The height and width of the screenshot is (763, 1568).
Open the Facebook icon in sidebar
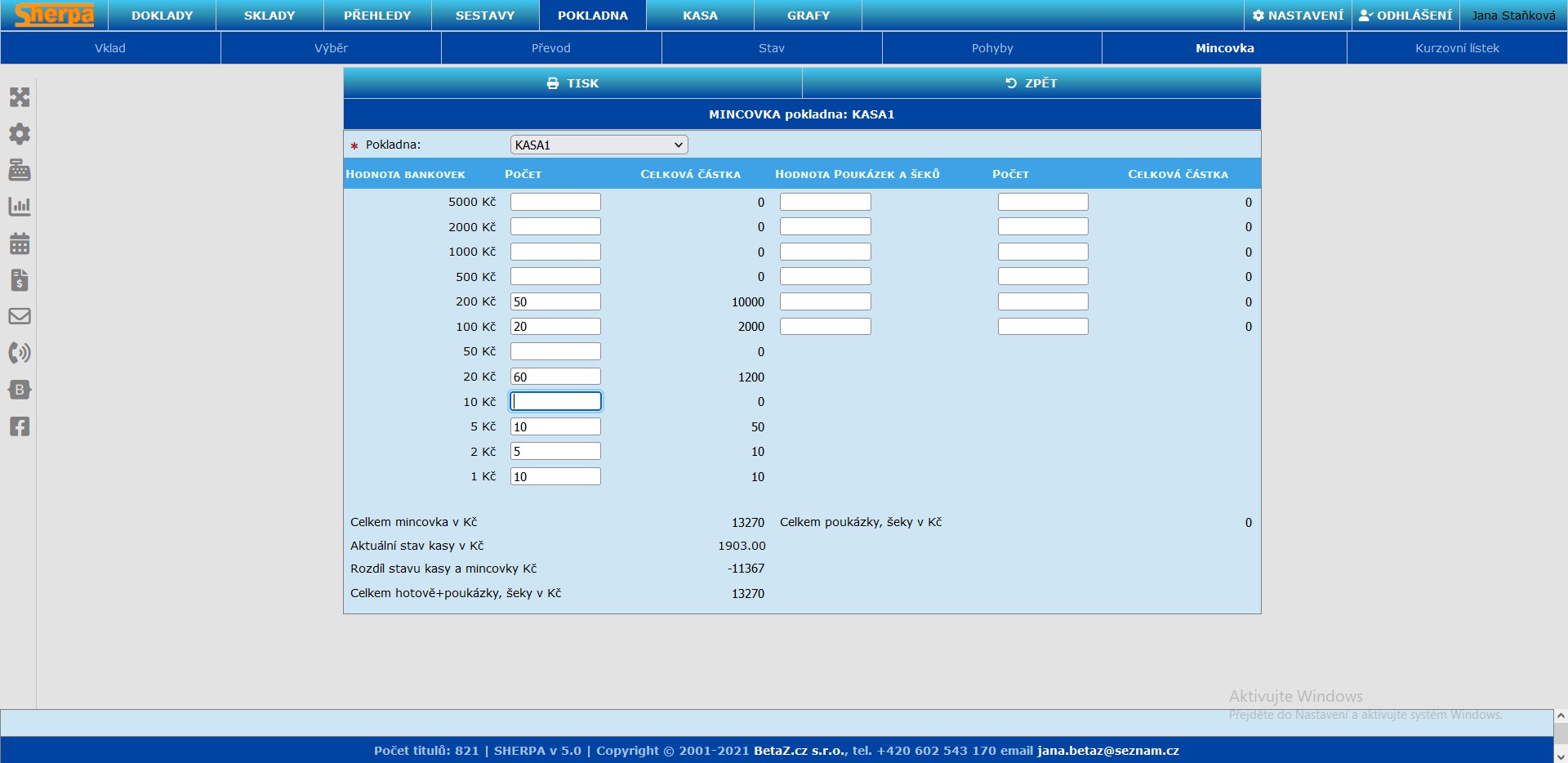[20, 426]
